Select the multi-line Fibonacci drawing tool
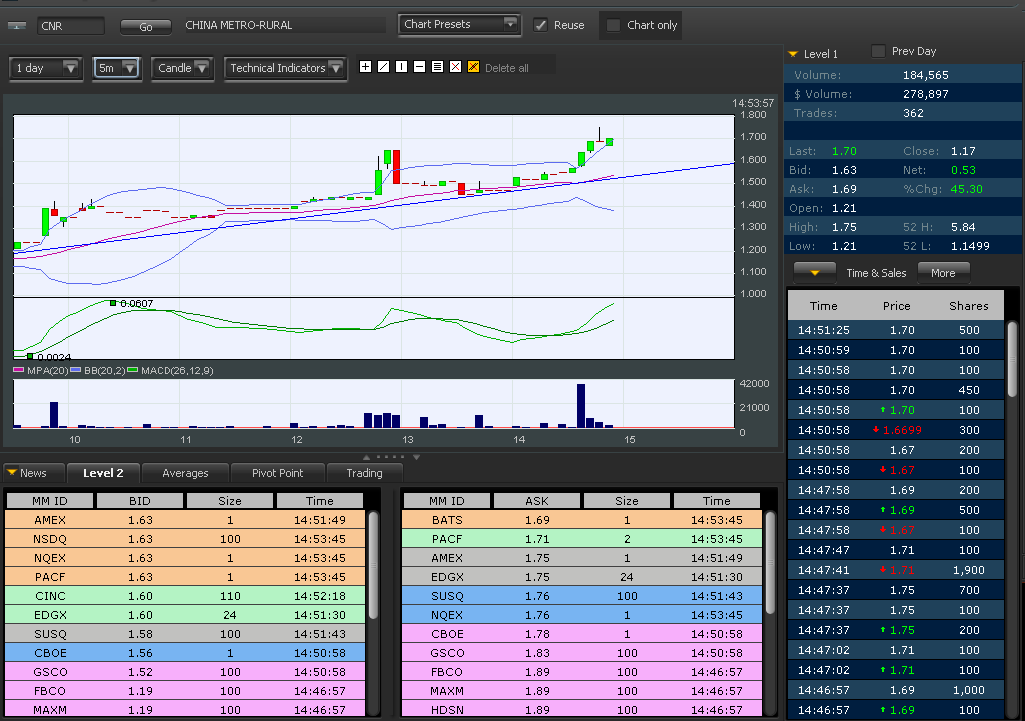1025x721 pixels. 437,67
